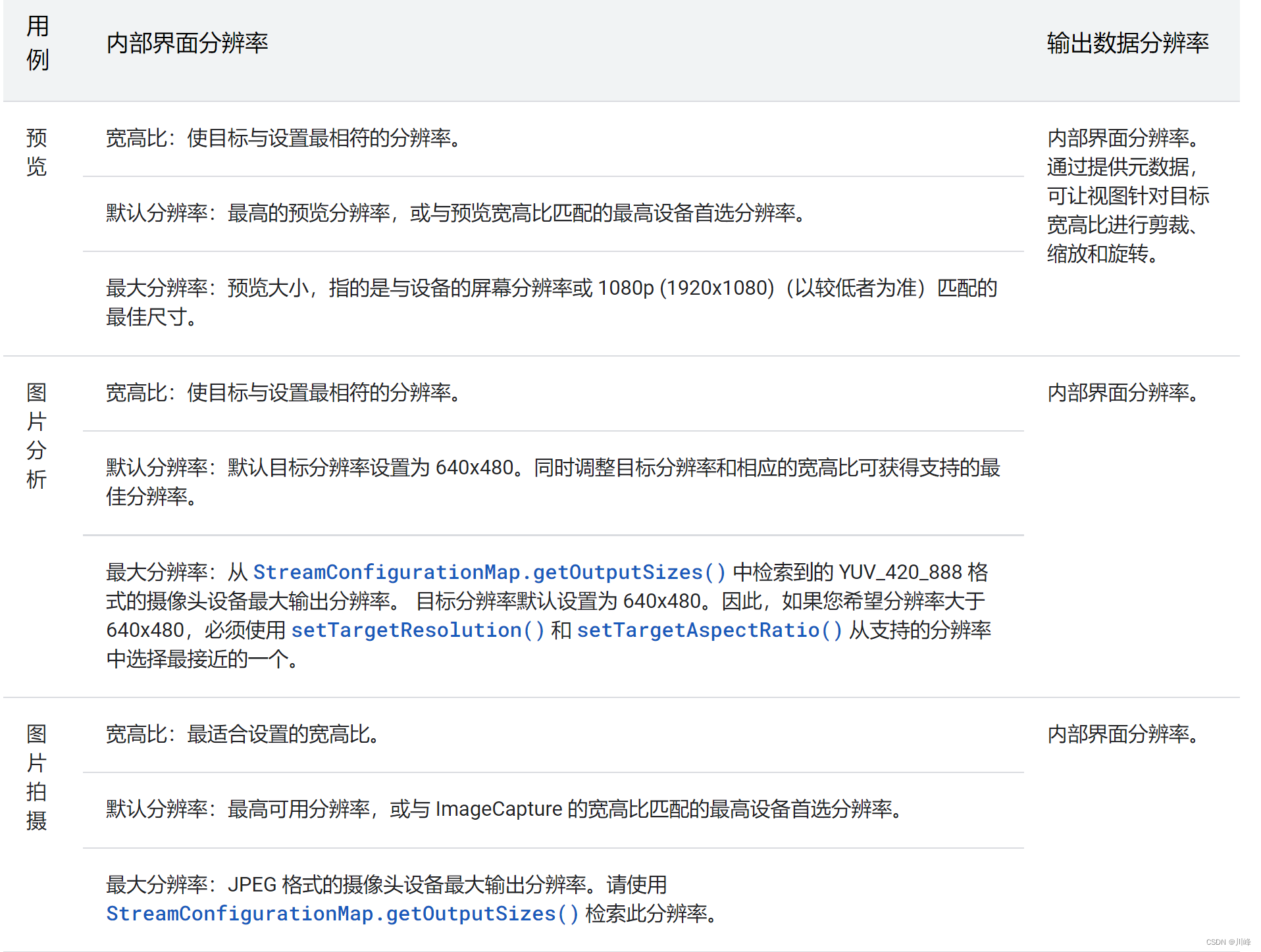Image resolution: width=1261 pixels, height=952 pixels.
Task: Open StreamConfigurationMap.getOutputSizes() link in 图片拍摄 row
Action: [x=342, y=913]
